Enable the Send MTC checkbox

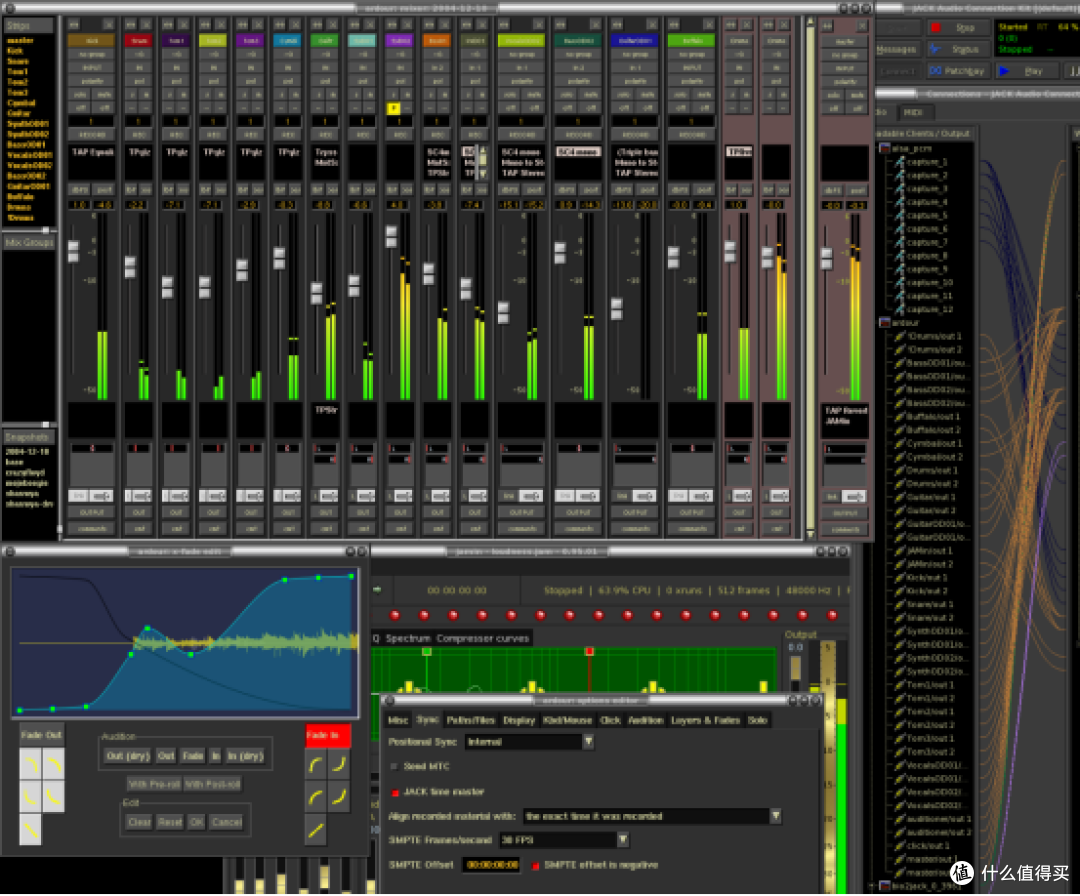395,767
